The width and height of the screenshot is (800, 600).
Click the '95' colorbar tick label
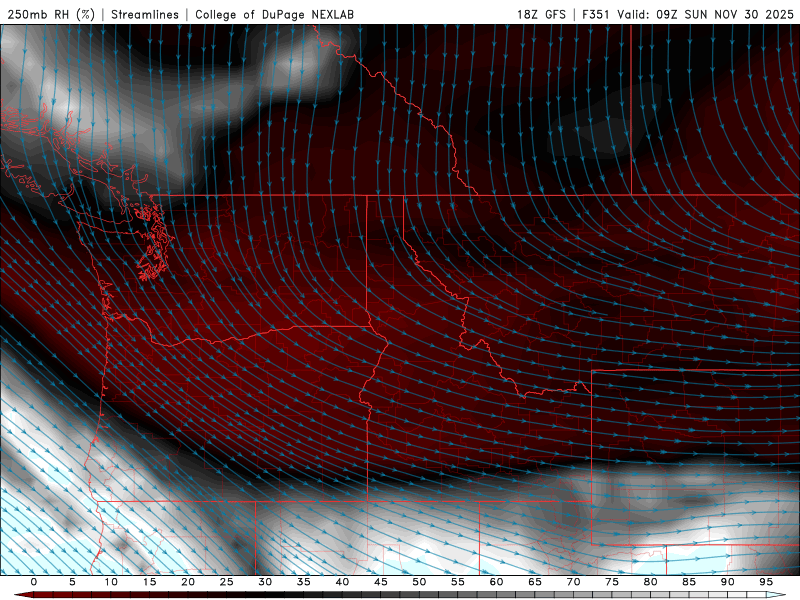[x=766, y=582]
